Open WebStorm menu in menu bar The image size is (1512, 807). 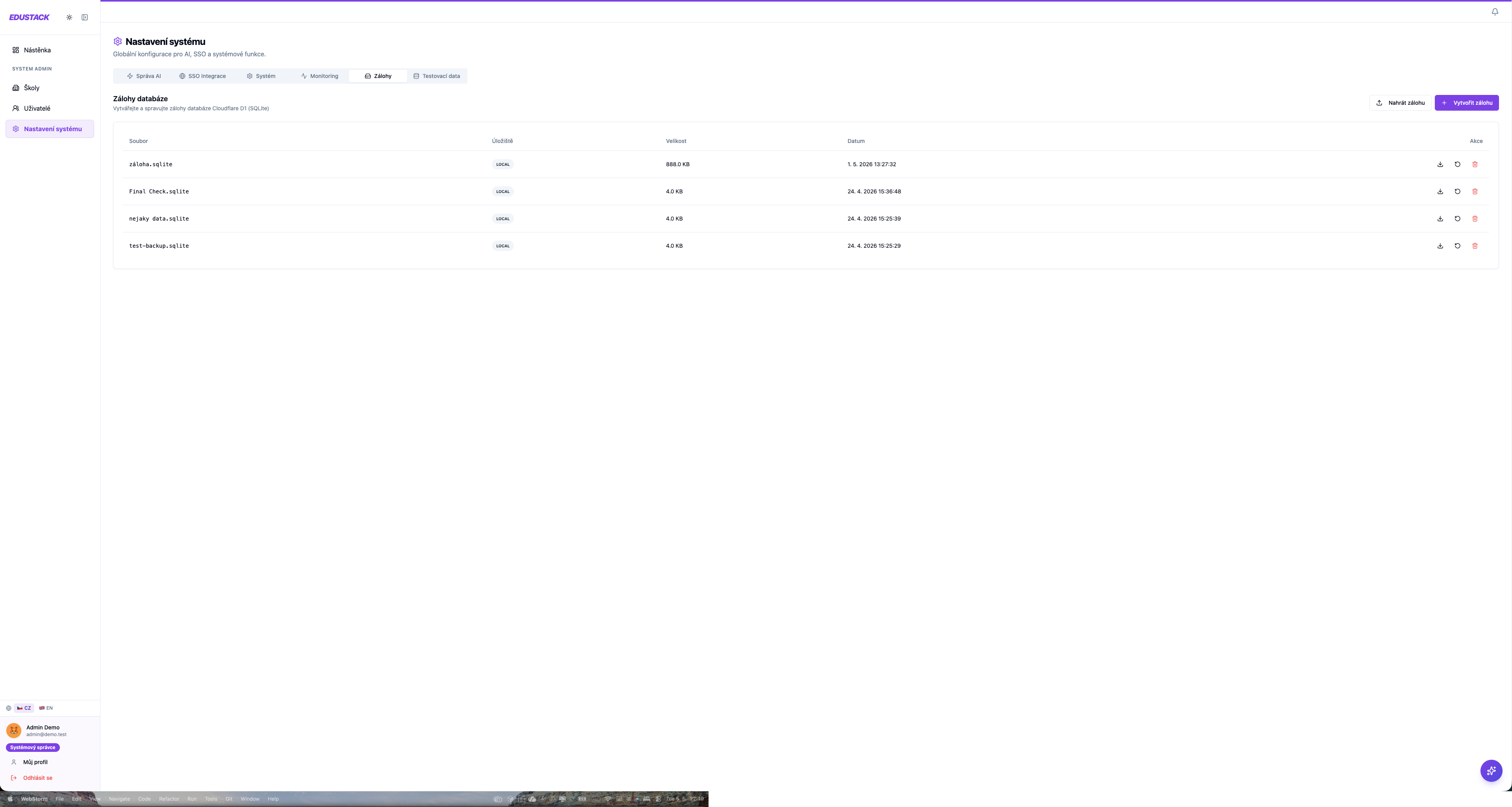pos(34,799)
